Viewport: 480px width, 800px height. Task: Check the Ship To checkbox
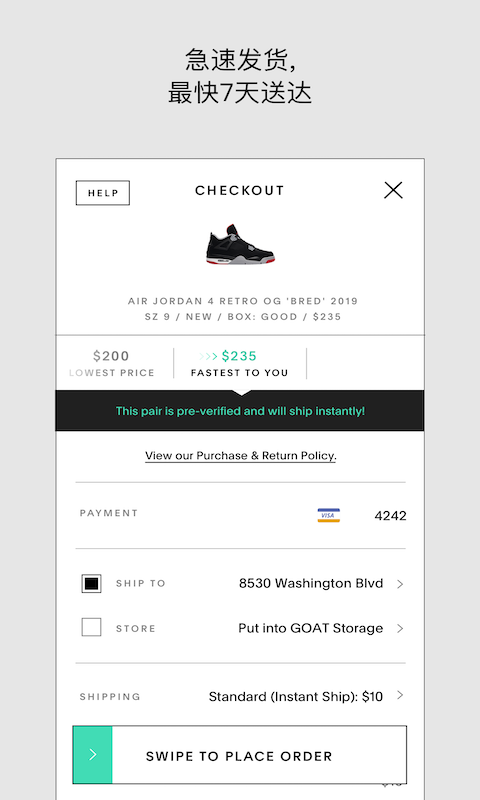click(x=91, y=583)
